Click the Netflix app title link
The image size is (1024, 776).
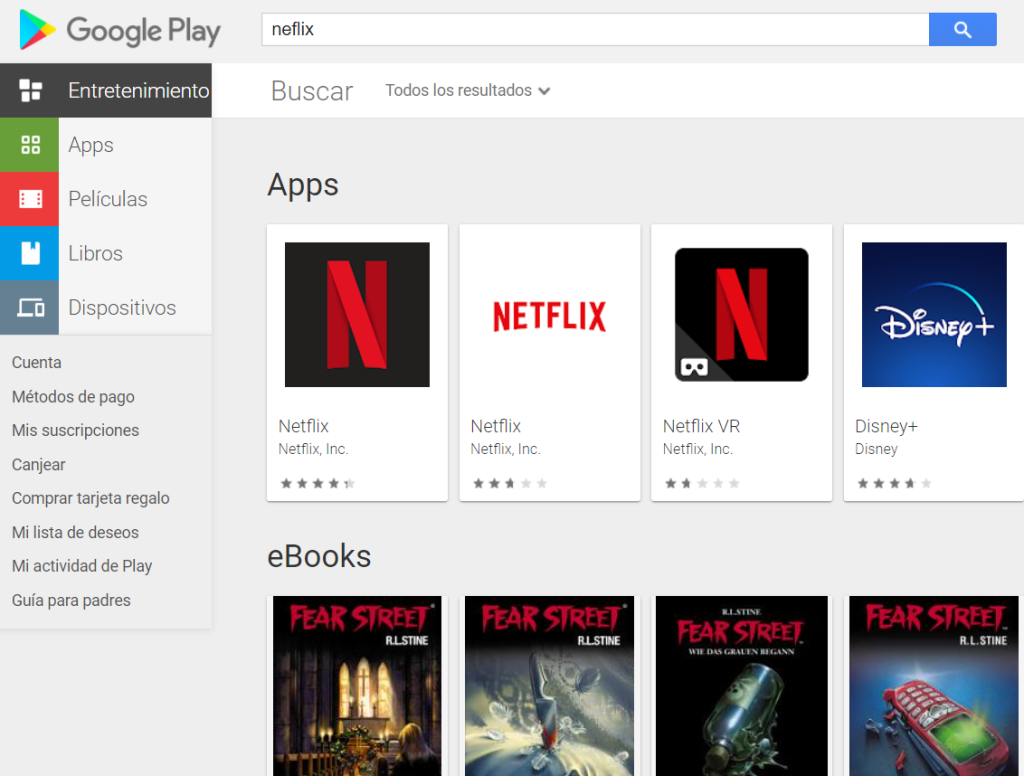pyautogui.click(x=303, y=425)
